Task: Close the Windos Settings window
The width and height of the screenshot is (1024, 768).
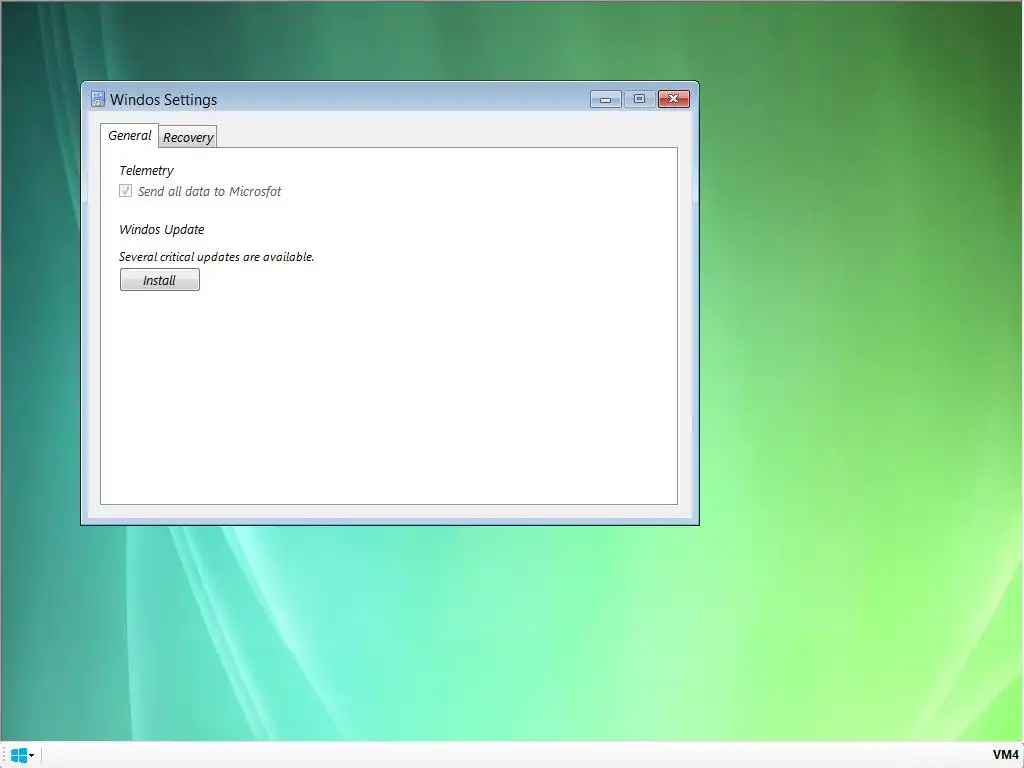Action: pyautogui.click(x=674, y=99)
